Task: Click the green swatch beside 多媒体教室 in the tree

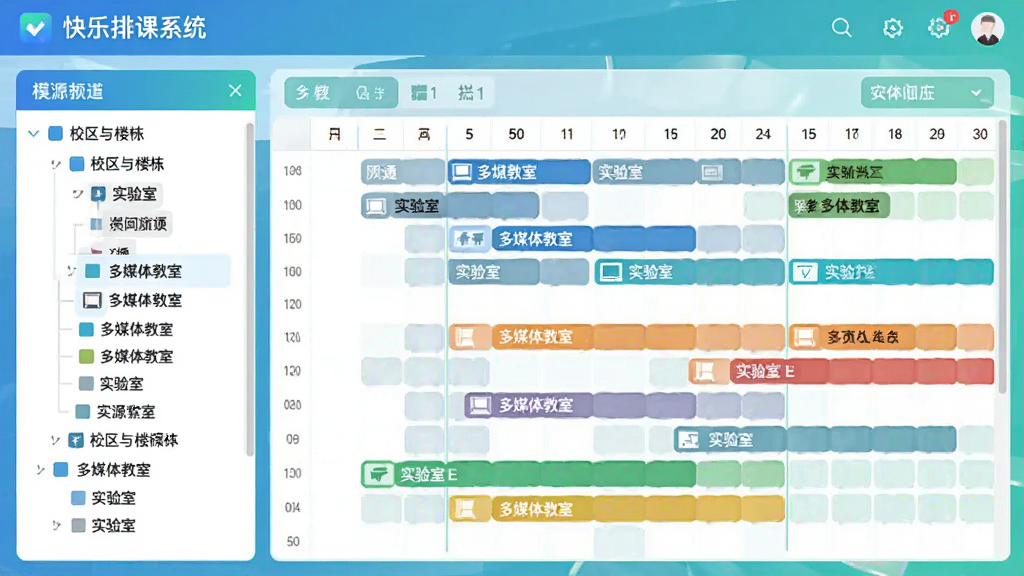Action: (x=86, y=357)
